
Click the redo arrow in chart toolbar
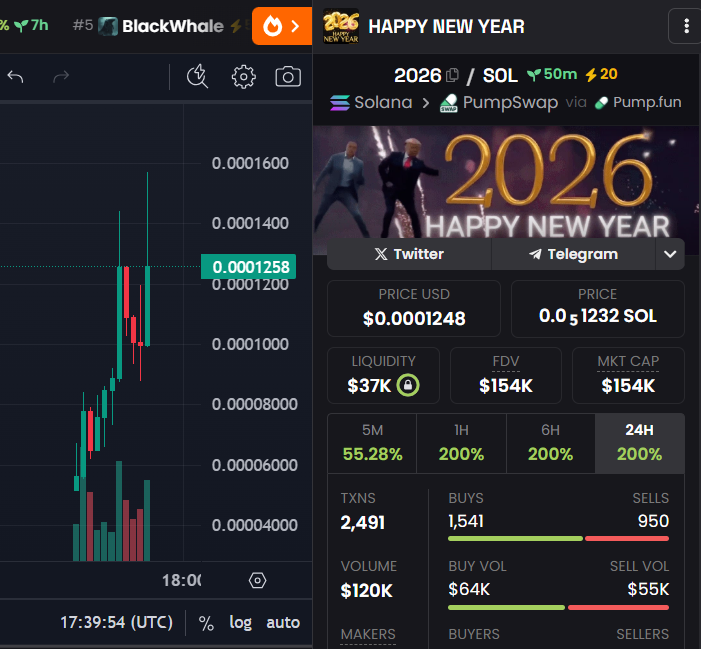[61, 77]
